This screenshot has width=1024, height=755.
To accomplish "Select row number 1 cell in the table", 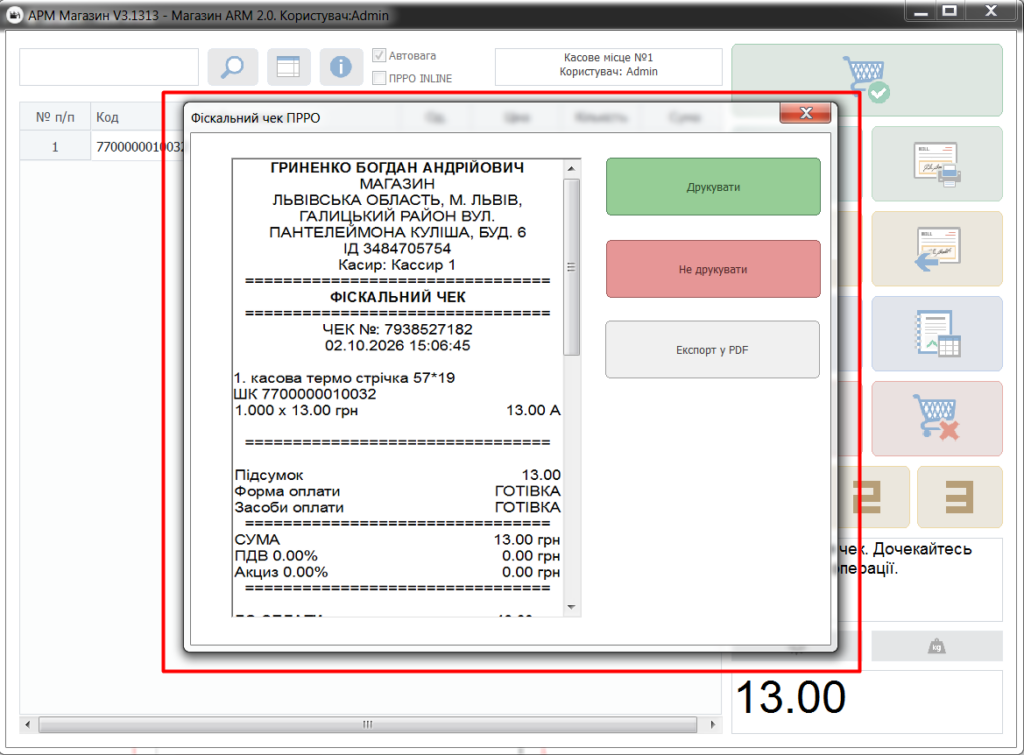I will click(55, 147).
